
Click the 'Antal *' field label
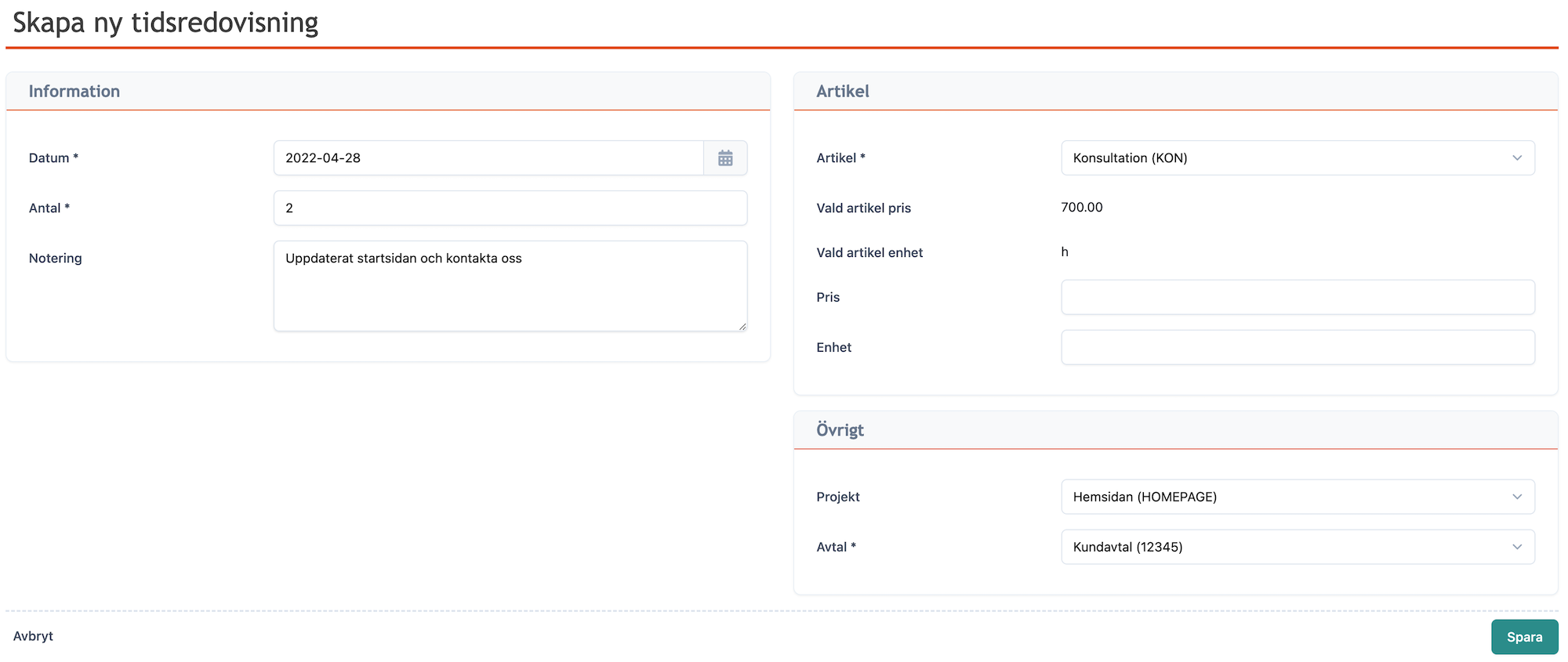[49, 208]
